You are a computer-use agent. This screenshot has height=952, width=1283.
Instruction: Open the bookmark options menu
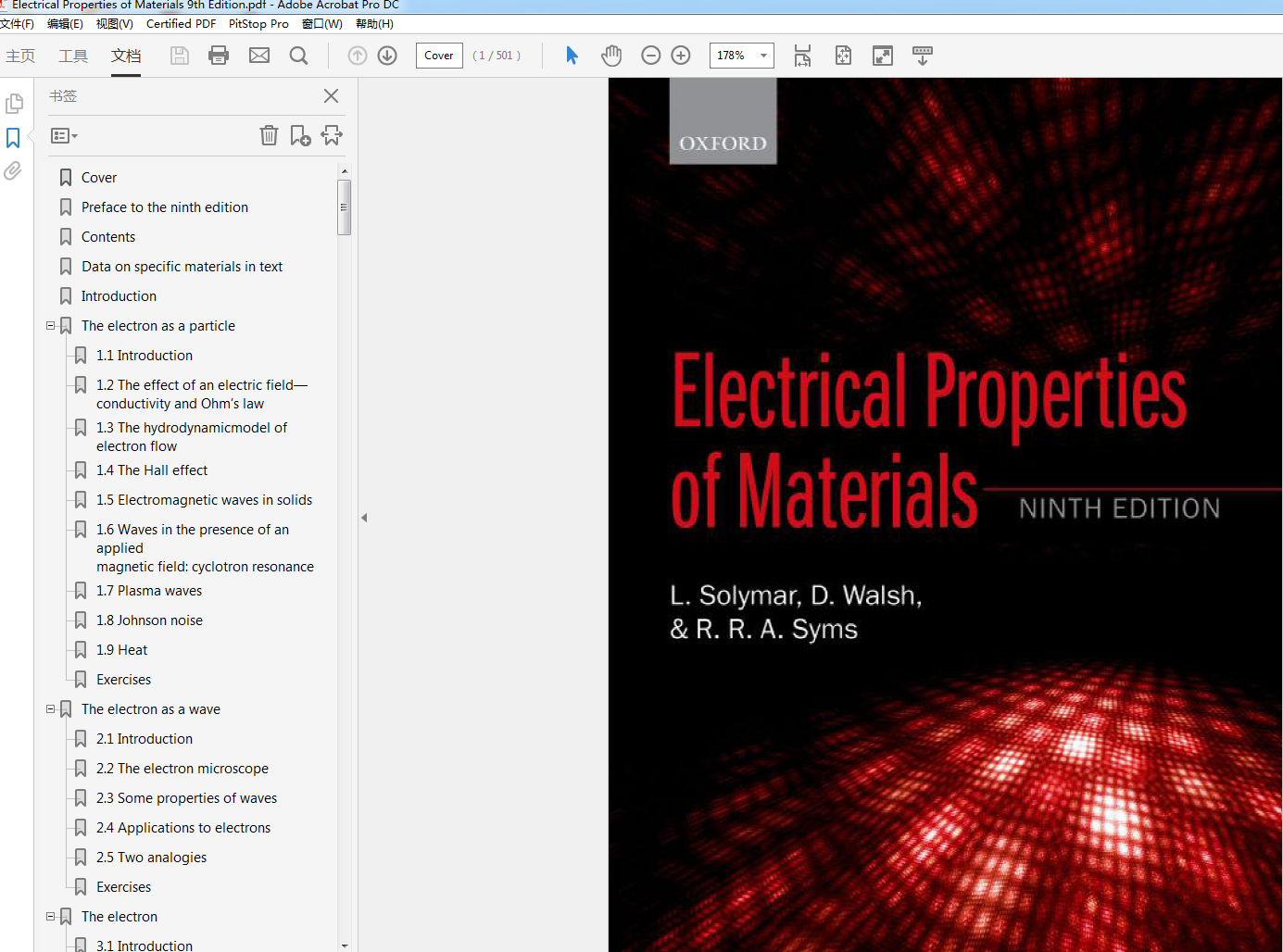point(64,136)
